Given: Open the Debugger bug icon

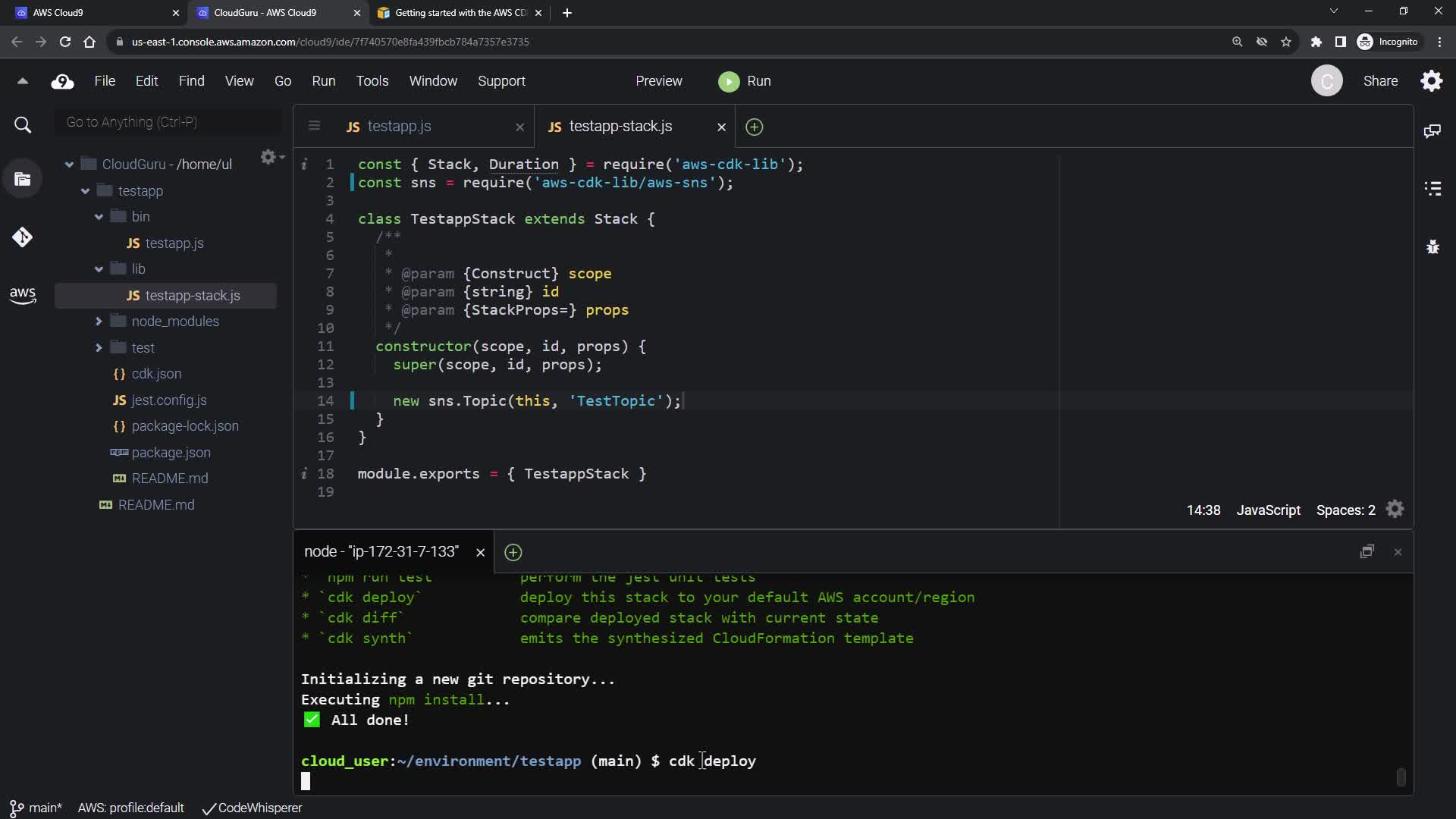Looking at the screenshot, I should [x=1432, y=246].
